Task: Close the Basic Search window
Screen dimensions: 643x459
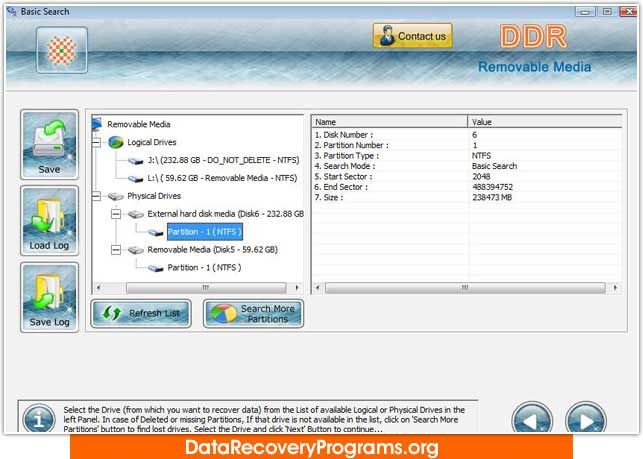Action: [628, 12]
